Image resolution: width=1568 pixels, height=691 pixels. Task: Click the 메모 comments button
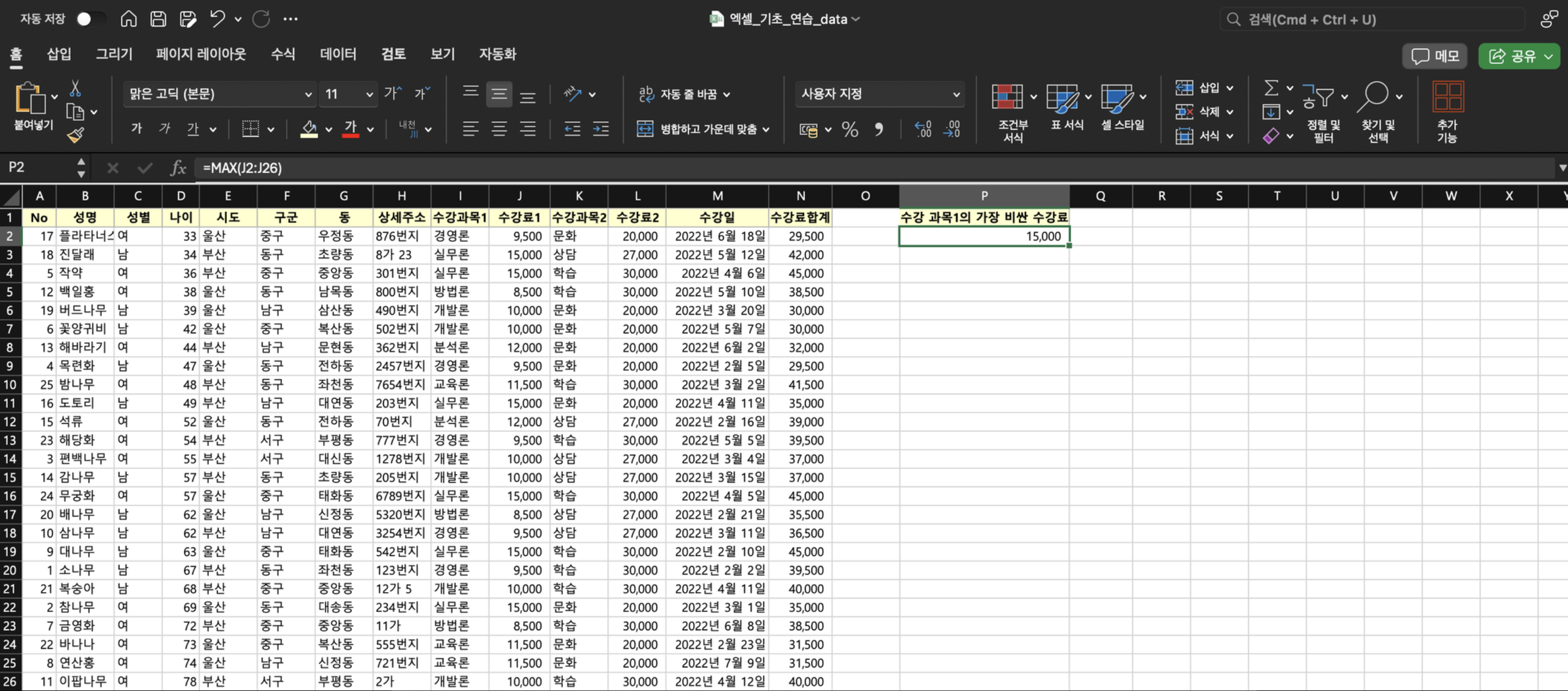click(1435, 57)
